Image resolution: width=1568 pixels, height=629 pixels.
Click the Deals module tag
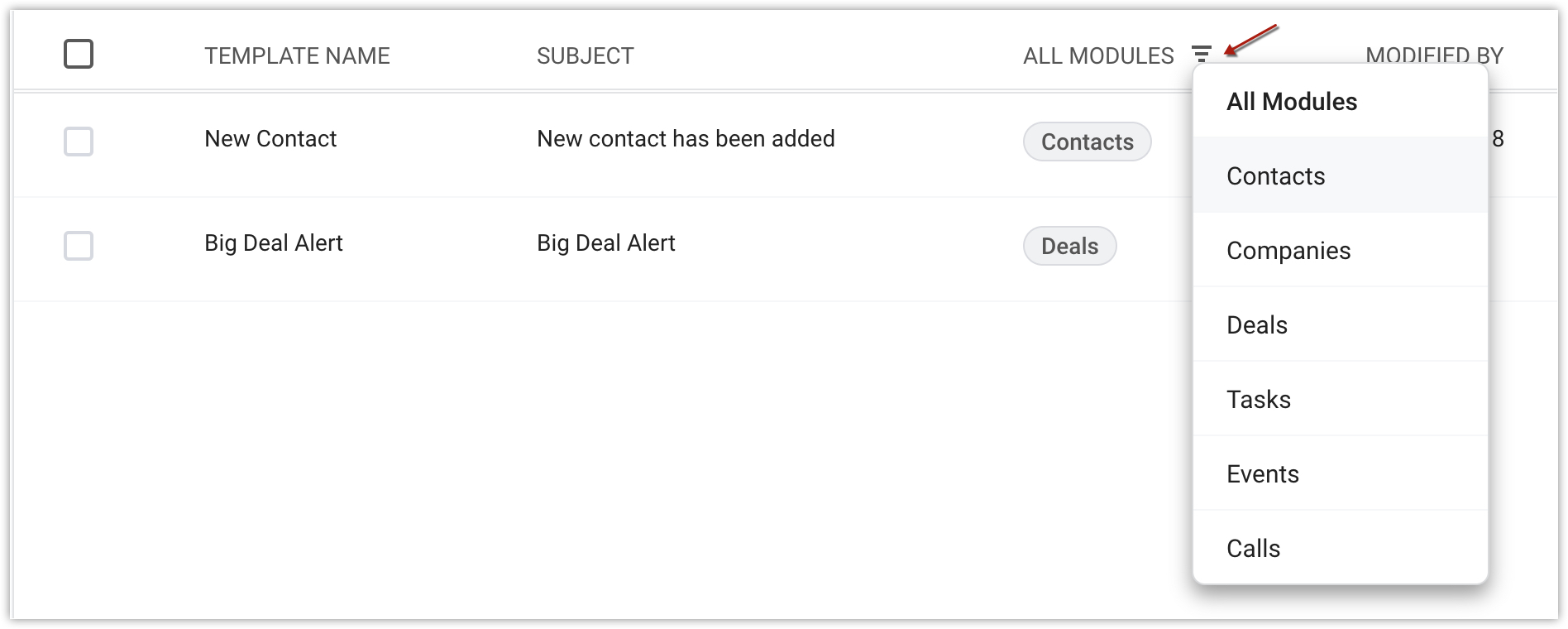pos(1069,246)
